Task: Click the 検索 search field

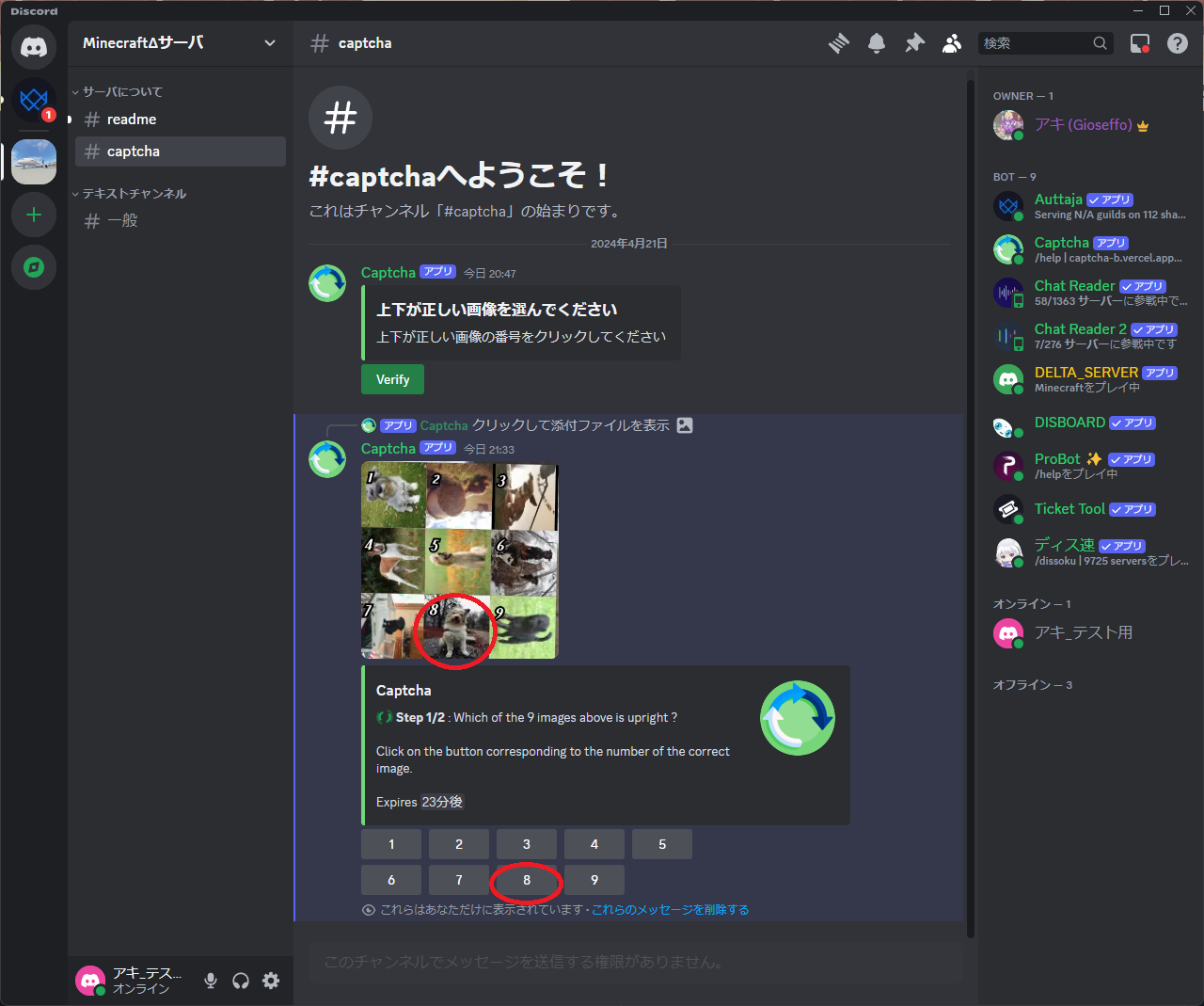Action: pos(1035,43)
